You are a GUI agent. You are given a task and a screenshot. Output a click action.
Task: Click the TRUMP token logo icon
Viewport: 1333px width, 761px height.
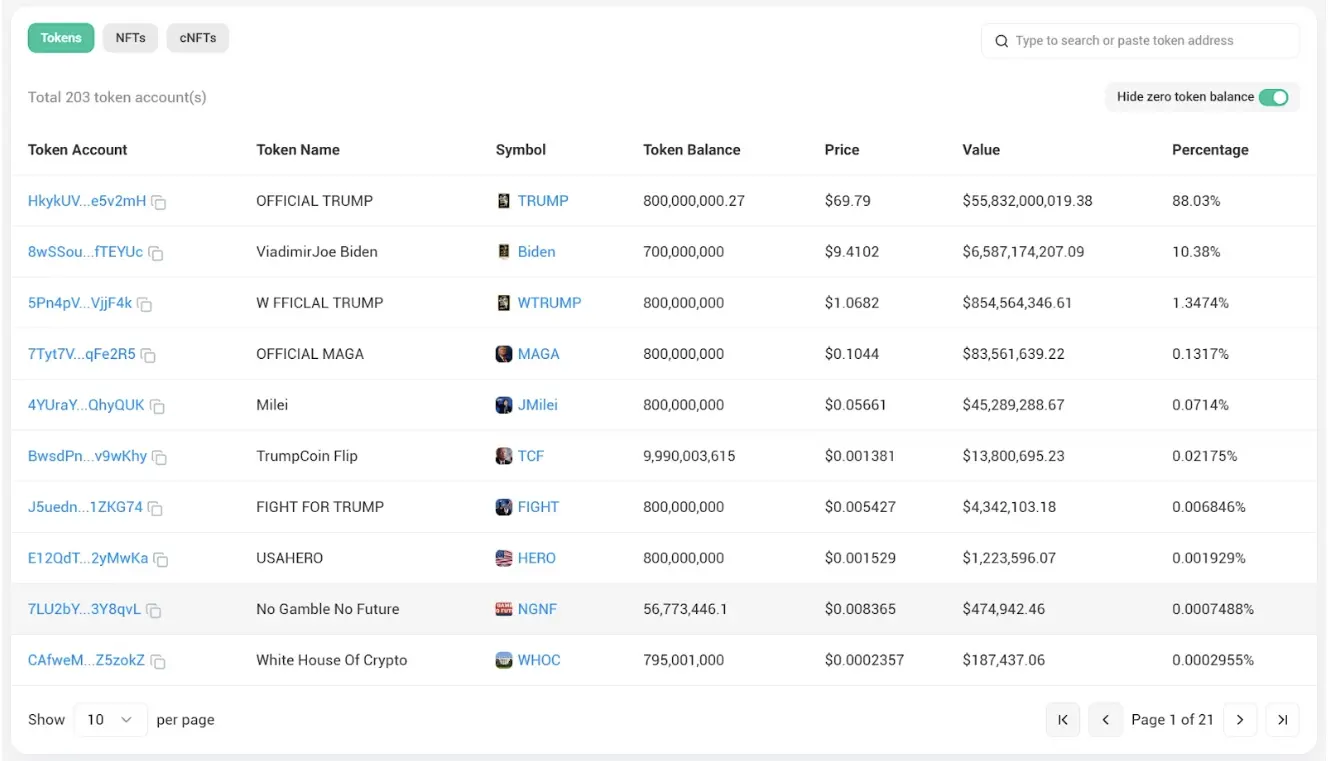[x=504, y=201]
